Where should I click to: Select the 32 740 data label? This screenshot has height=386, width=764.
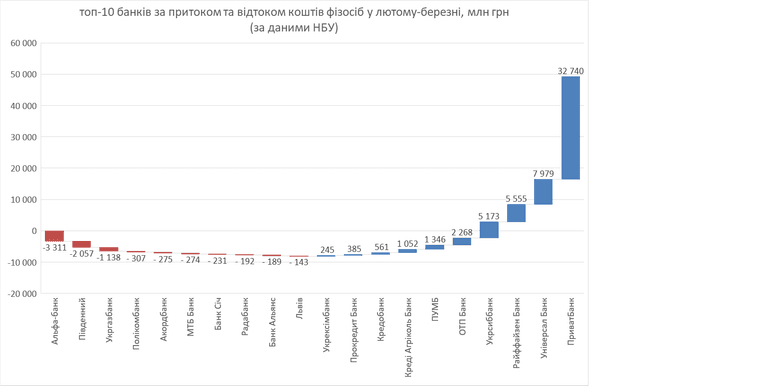coord(571,71)
